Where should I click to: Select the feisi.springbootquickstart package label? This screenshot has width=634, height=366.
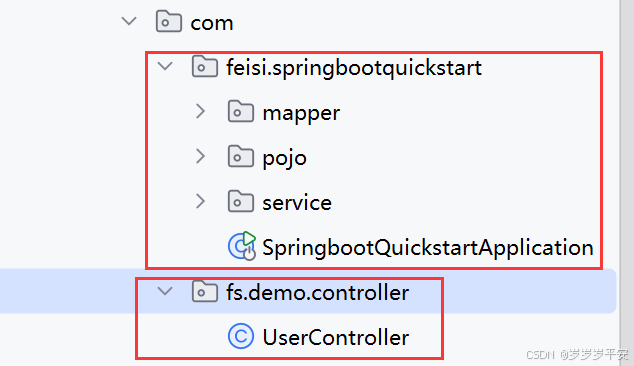click(x=354, y=68)
